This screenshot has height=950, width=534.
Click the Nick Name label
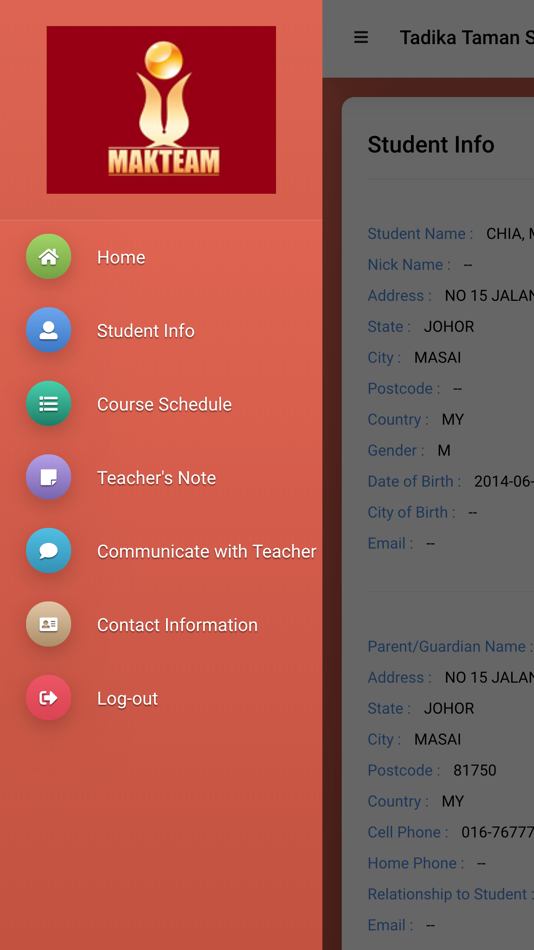point(409,264)
